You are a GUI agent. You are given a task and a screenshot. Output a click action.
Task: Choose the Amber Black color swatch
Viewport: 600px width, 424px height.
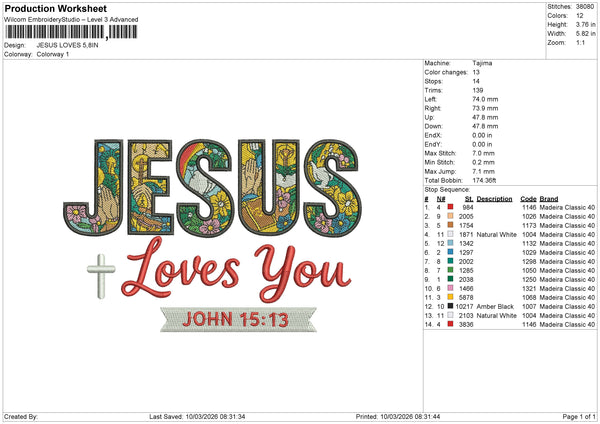[450, 305]
